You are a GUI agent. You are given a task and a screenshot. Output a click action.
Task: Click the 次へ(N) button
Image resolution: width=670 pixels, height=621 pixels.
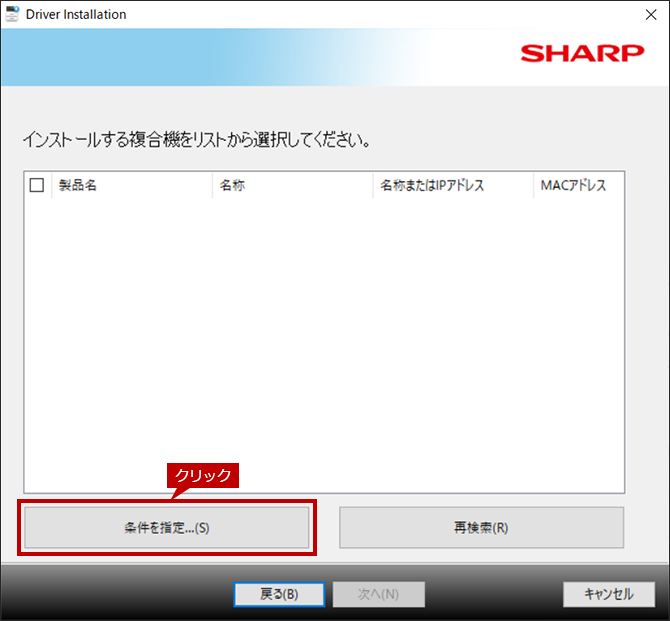(x=379, y=594)
